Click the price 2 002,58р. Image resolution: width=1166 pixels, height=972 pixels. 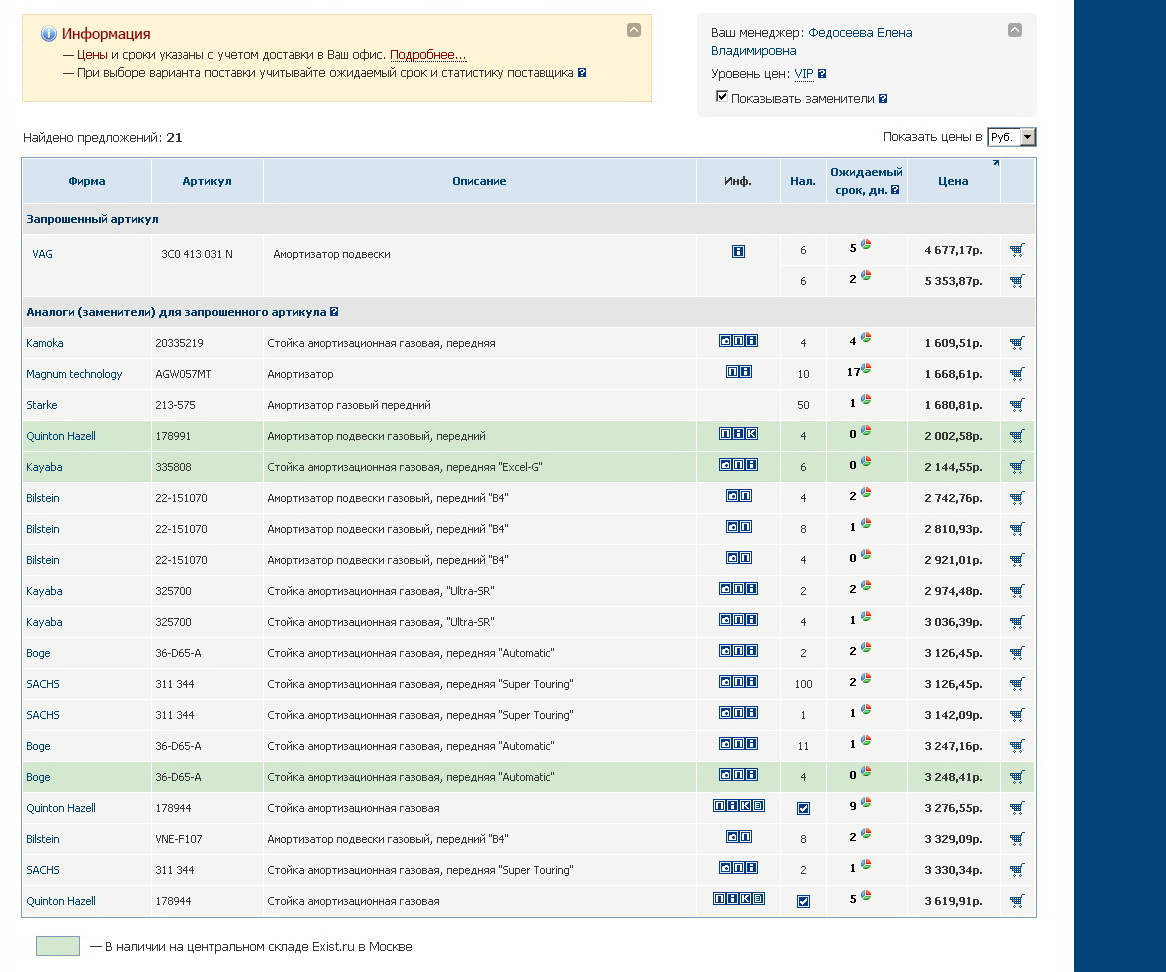pos(953,436)
